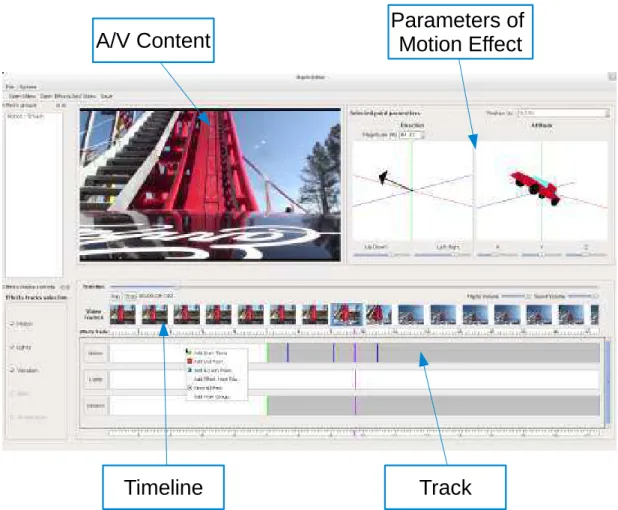This screenshot has width=618, height=510.
Task: Adjust the Z attitude slider
Action: [x=586, y=255]
